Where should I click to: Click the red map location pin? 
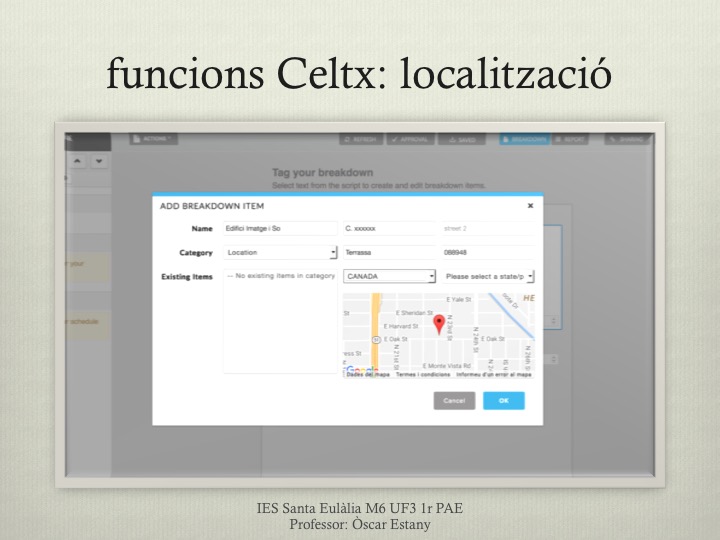coord(438,324)
